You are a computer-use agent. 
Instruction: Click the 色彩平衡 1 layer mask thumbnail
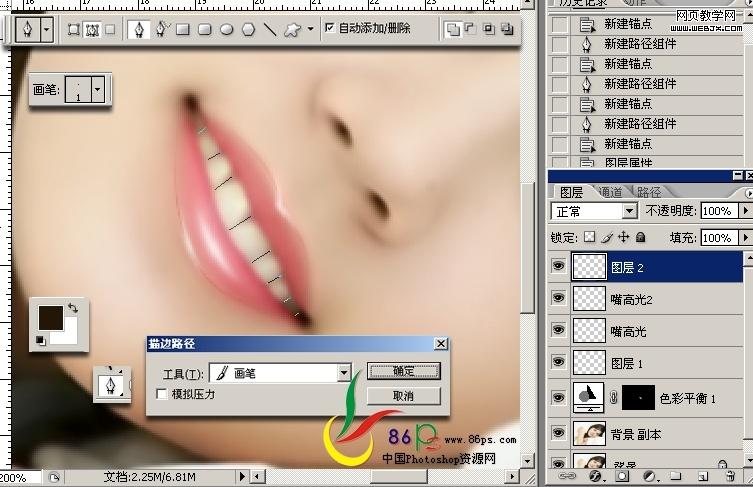[x=638, y=397]
